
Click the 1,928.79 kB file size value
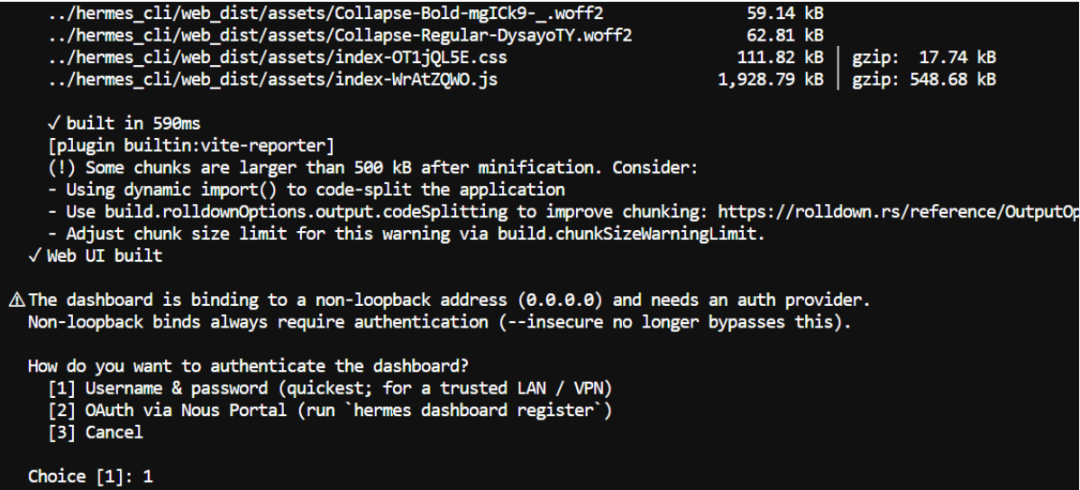click(x=771, y=80)
